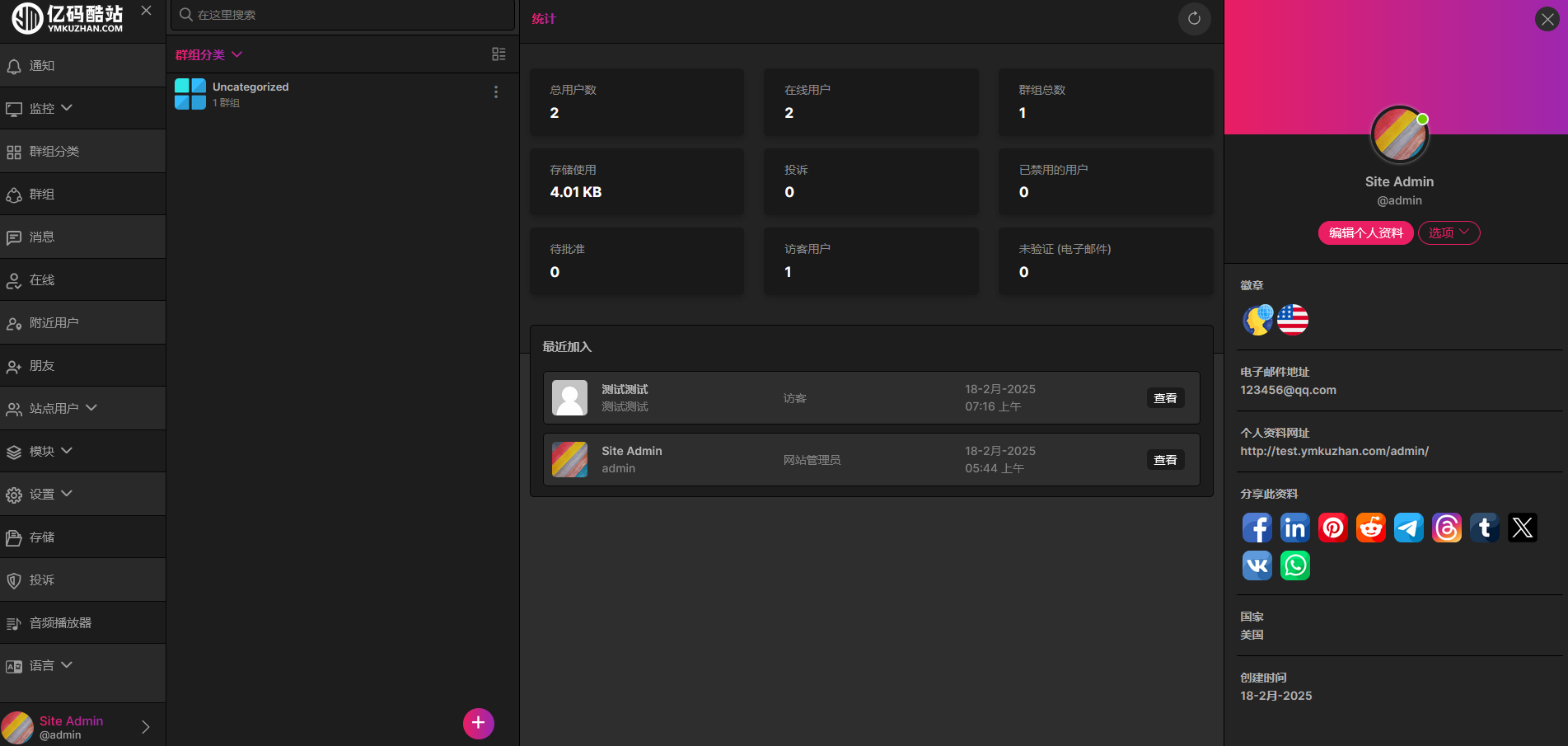The height and width of the screenshot is (746, 1568).
Task: Click the WhatsApp share icon
Action: click(1294, 565)
